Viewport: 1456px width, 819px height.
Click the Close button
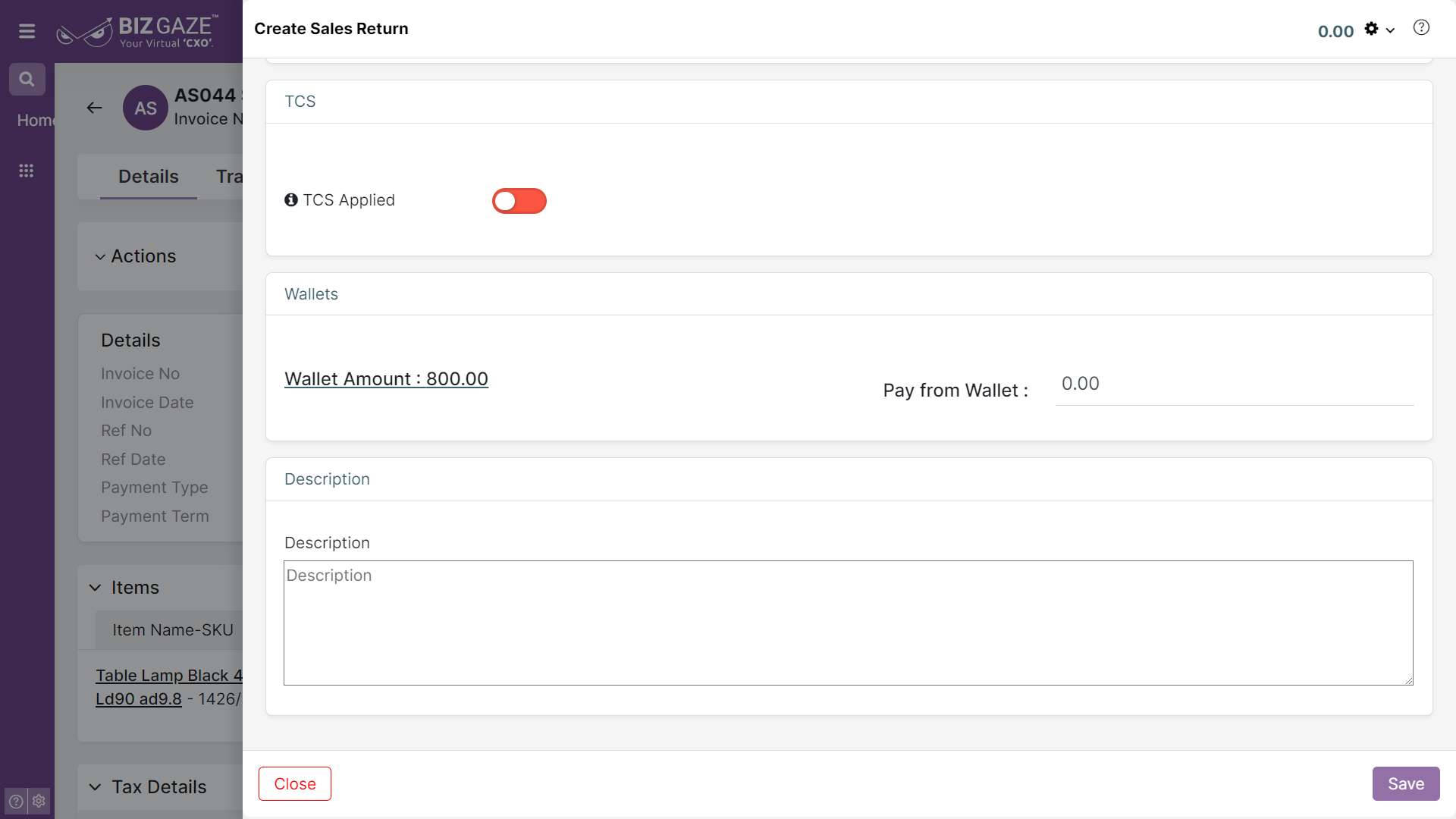tap(295, 784)
